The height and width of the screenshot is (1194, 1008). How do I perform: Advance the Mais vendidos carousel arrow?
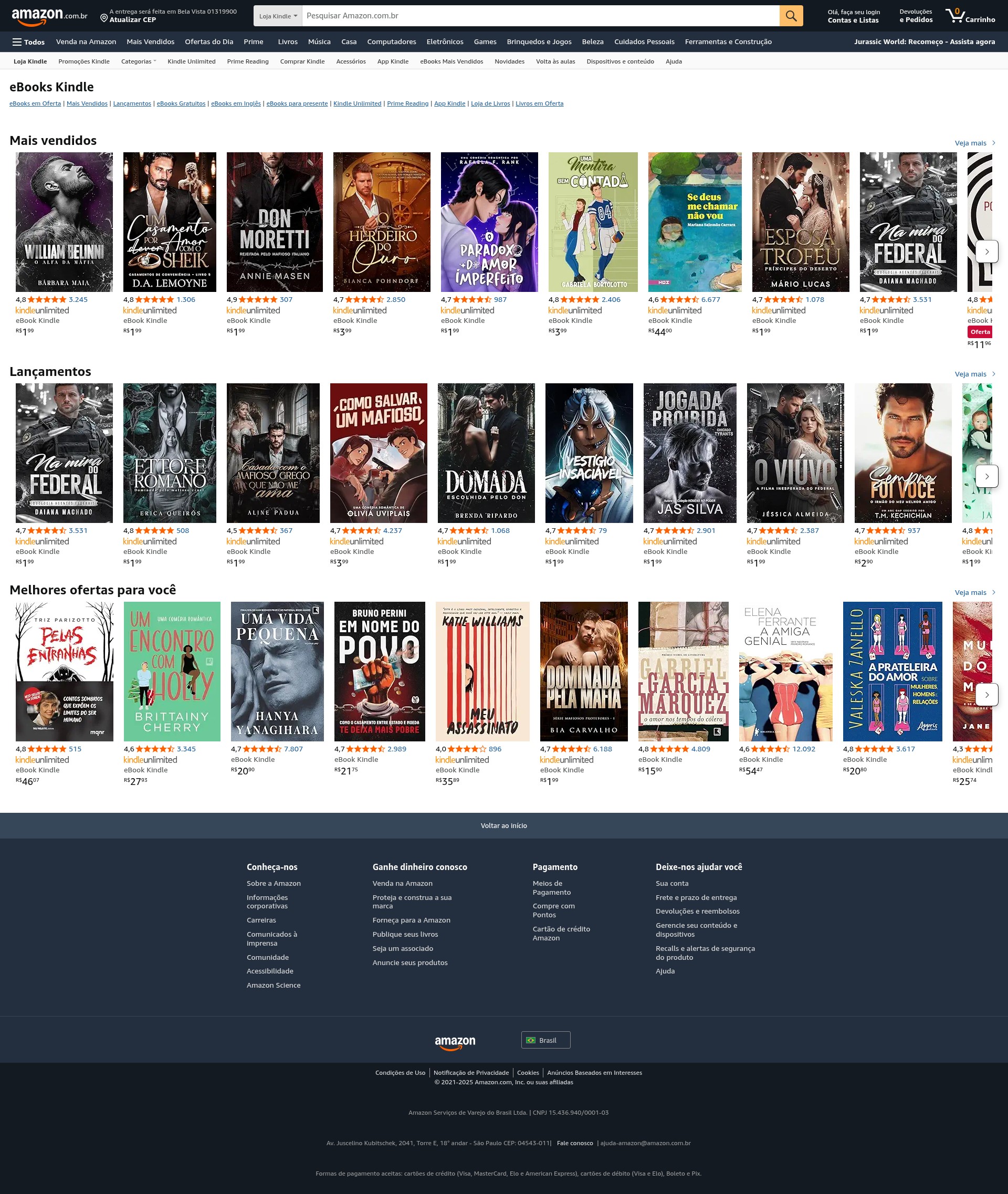coord(986,252)
